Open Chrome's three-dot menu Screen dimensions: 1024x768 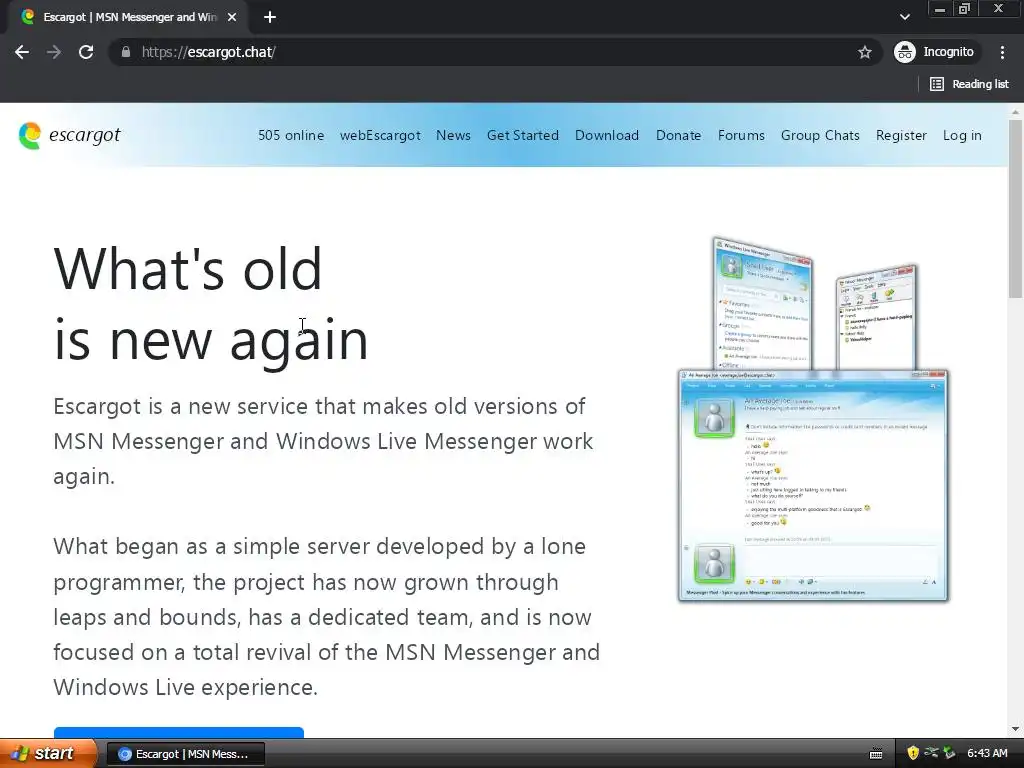coord(1002,52)
